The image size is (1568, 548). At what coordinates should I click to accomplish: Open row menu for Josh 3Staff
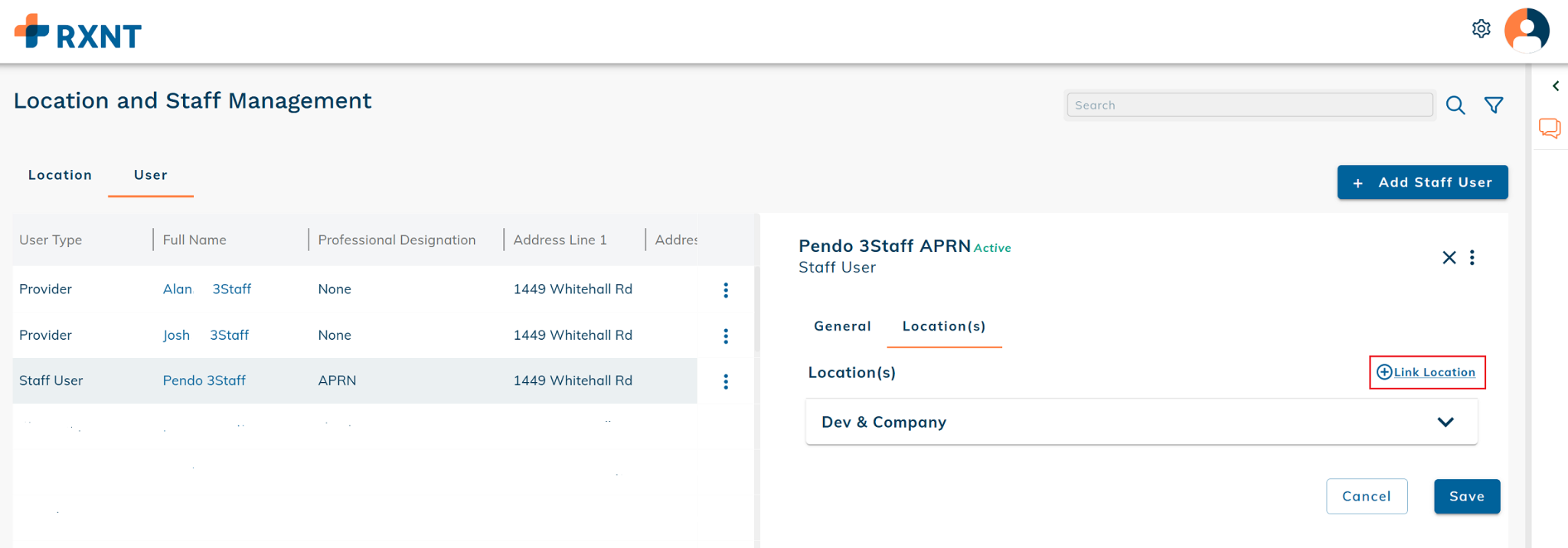pos(726,336)
